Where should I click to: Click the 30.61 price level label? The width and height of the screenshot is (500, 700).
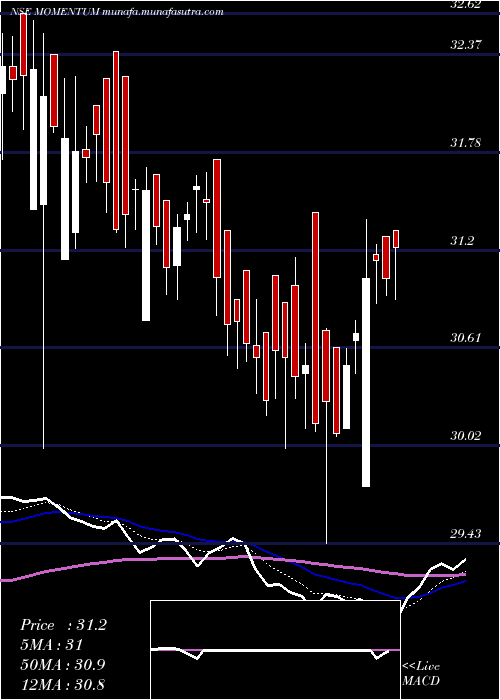click(466, 338)
